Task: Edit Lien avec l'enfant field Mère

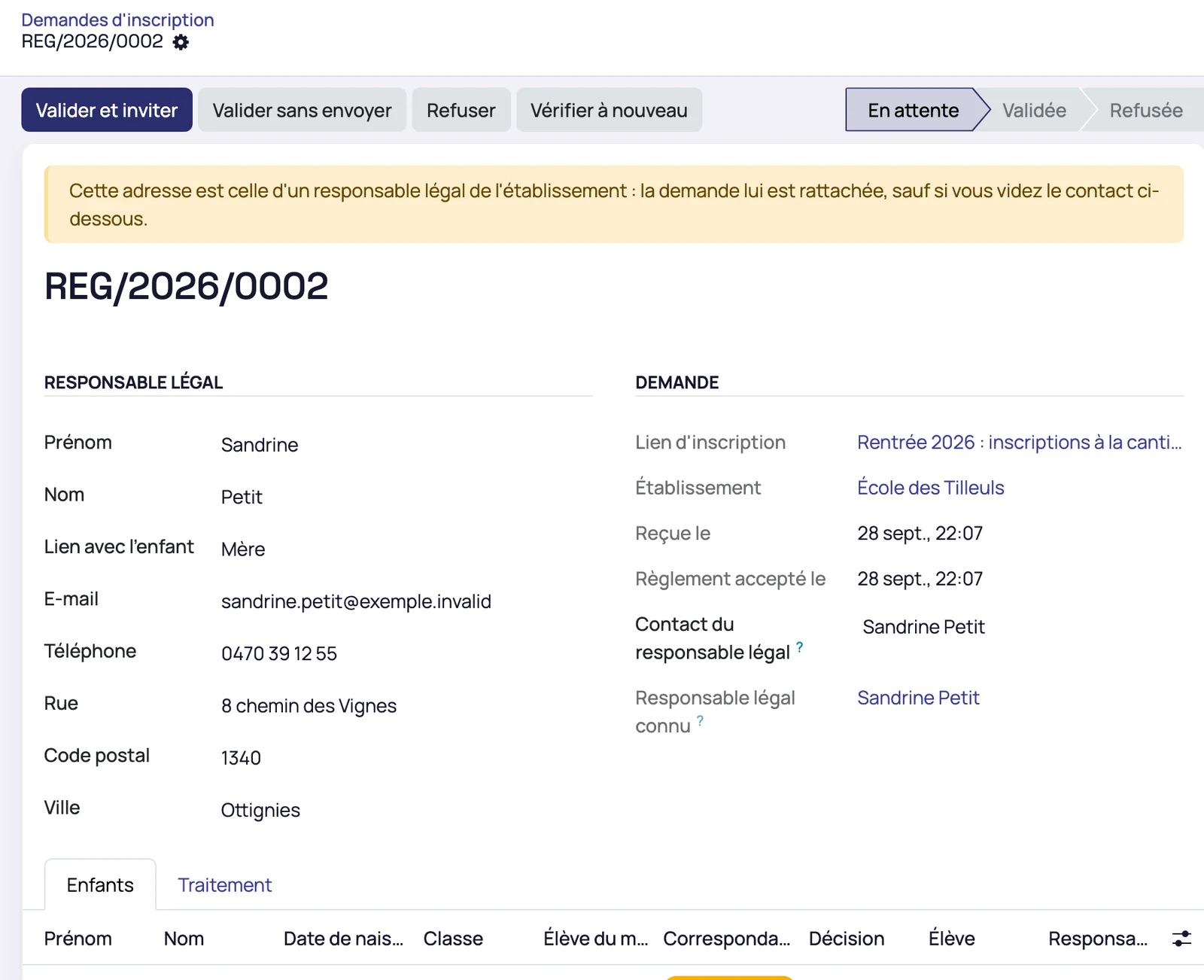Action: tap(406, 549)
